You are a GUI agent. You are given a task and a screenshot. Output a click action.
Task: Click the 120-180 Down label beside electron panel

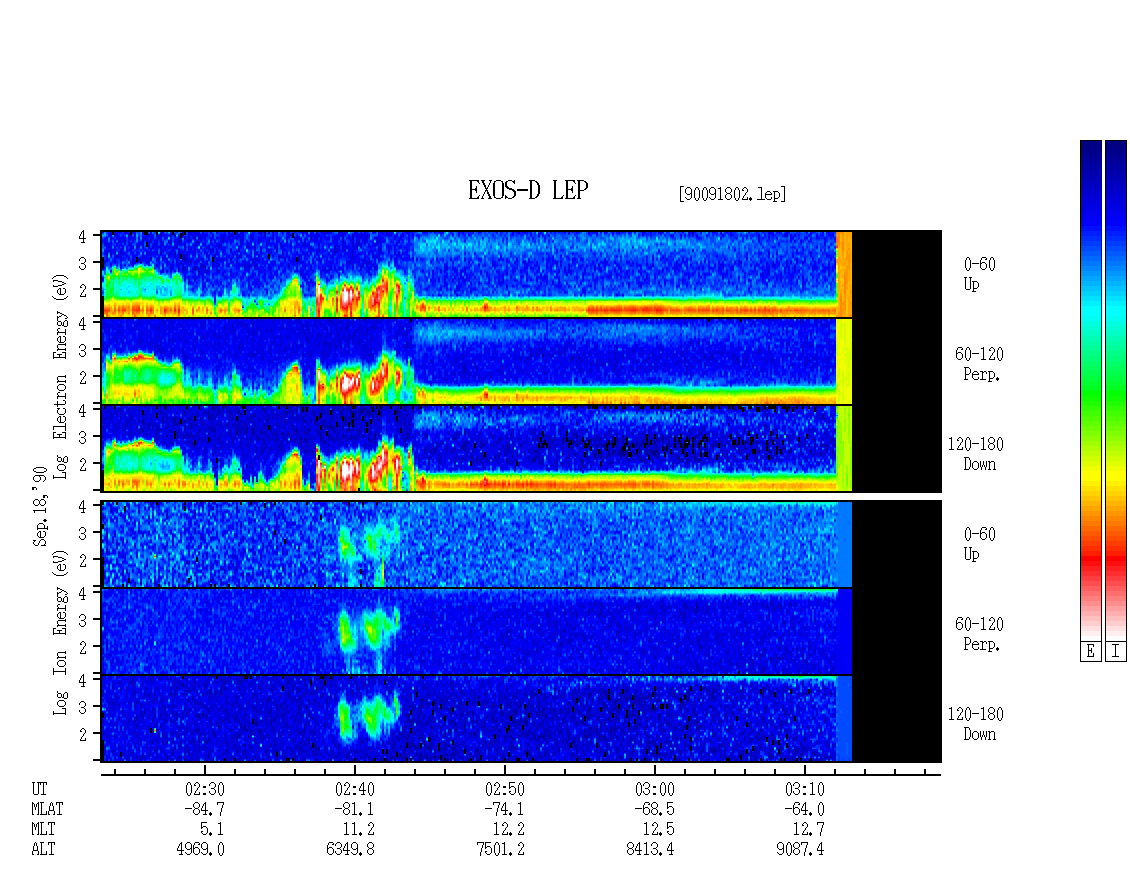pos(976,454)
